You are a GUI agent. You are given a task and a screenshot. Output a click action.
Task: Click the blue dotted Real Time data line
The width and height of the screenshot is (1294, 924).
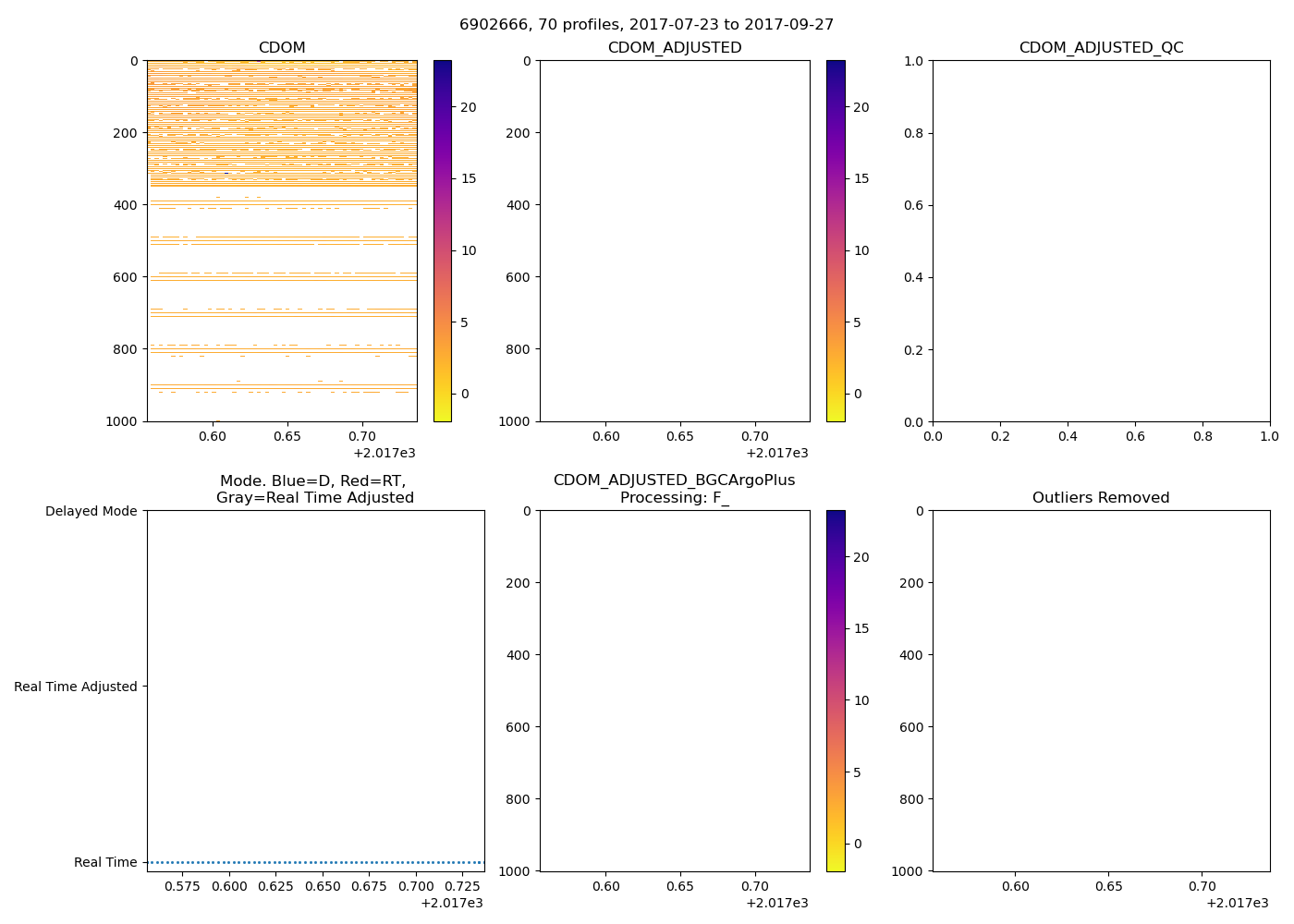314,862
